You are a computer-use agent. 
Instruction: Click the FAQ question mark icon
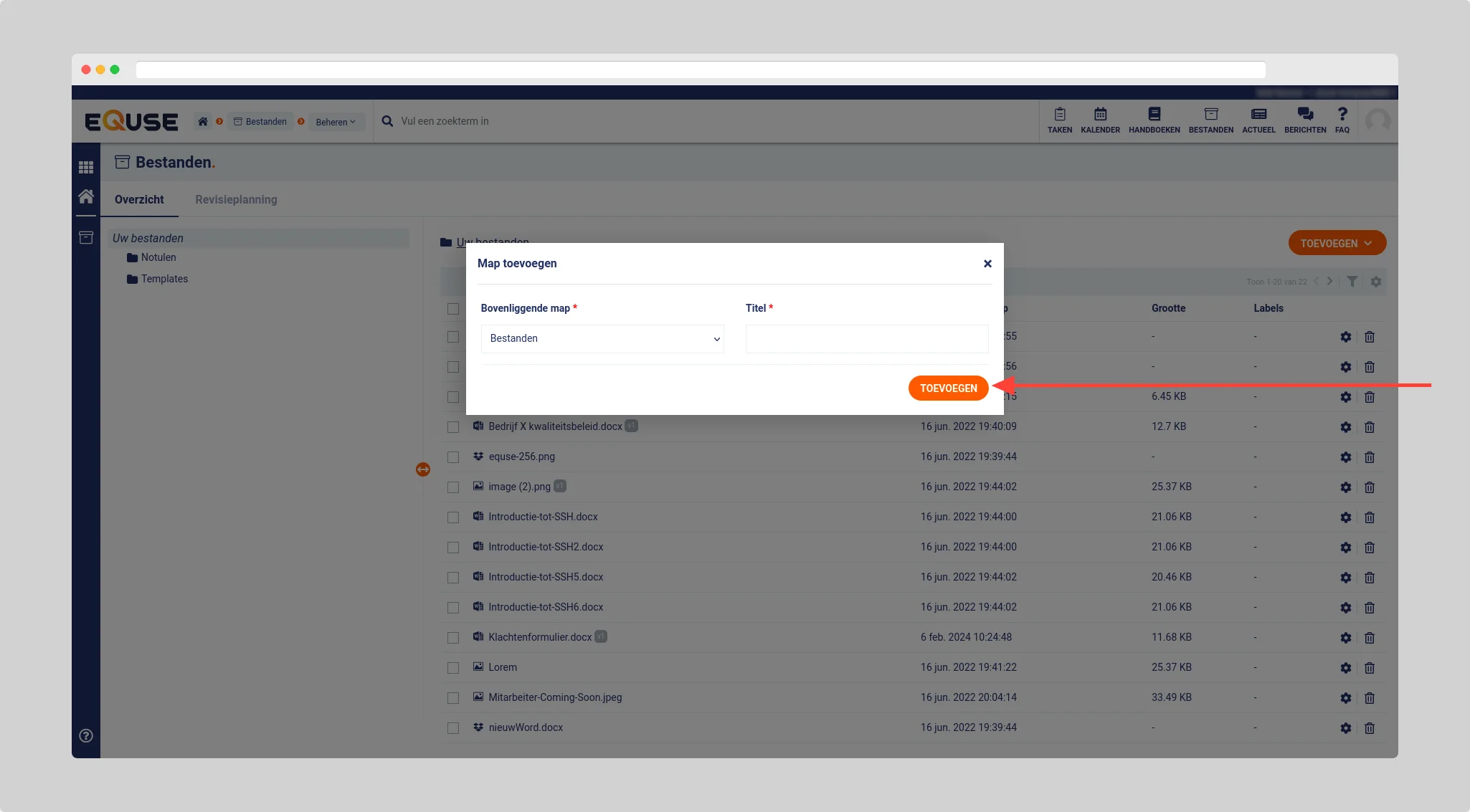click(x=1342, y=120)
